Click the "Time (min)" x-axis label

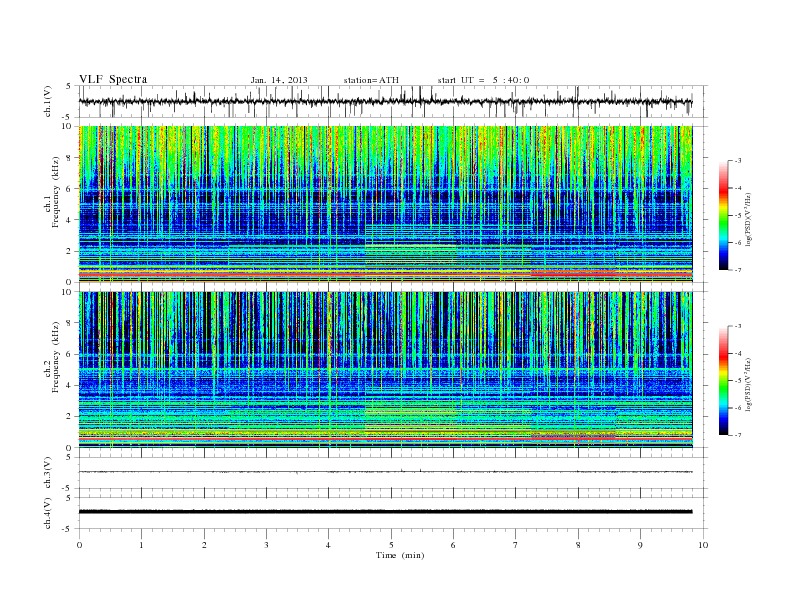[400, 555]
